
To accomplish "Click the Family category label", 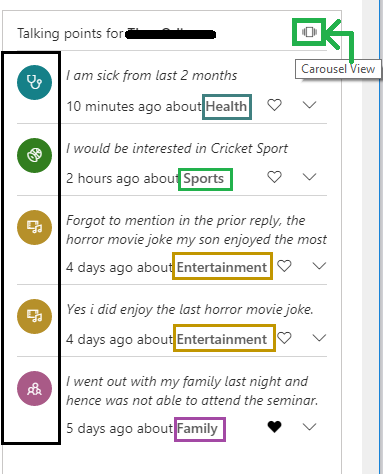I will 197,428.
